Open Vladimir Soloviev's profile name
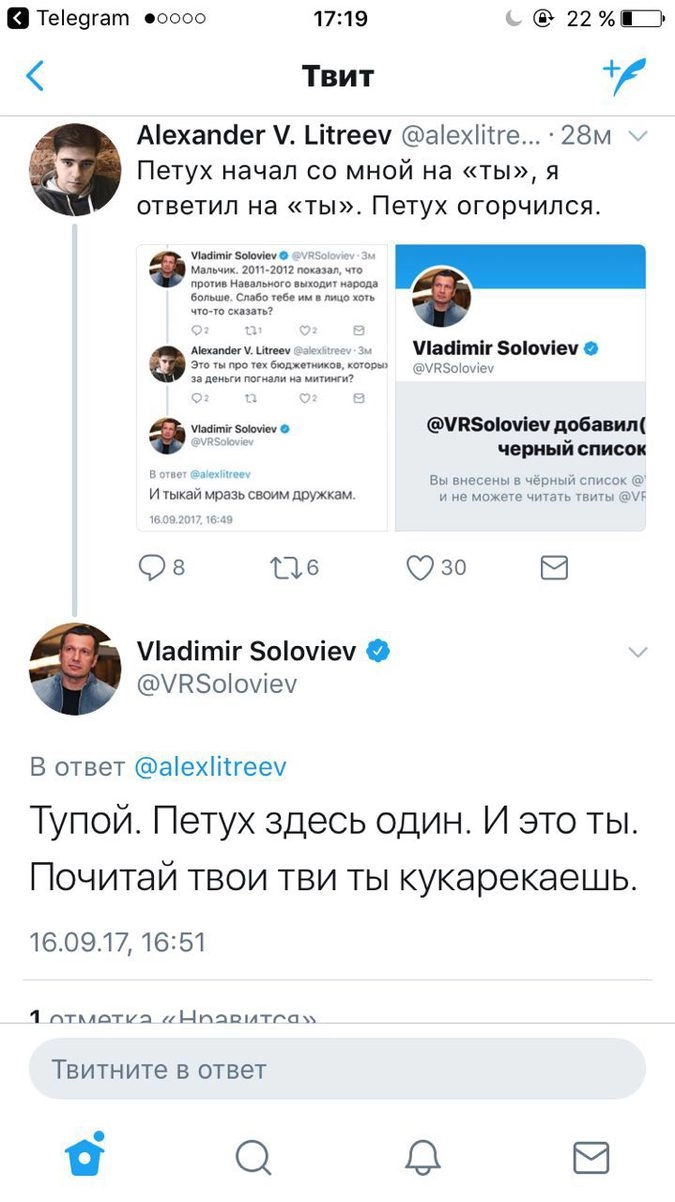The height and width of the screenshot is (1202, 675). [246, 651]
